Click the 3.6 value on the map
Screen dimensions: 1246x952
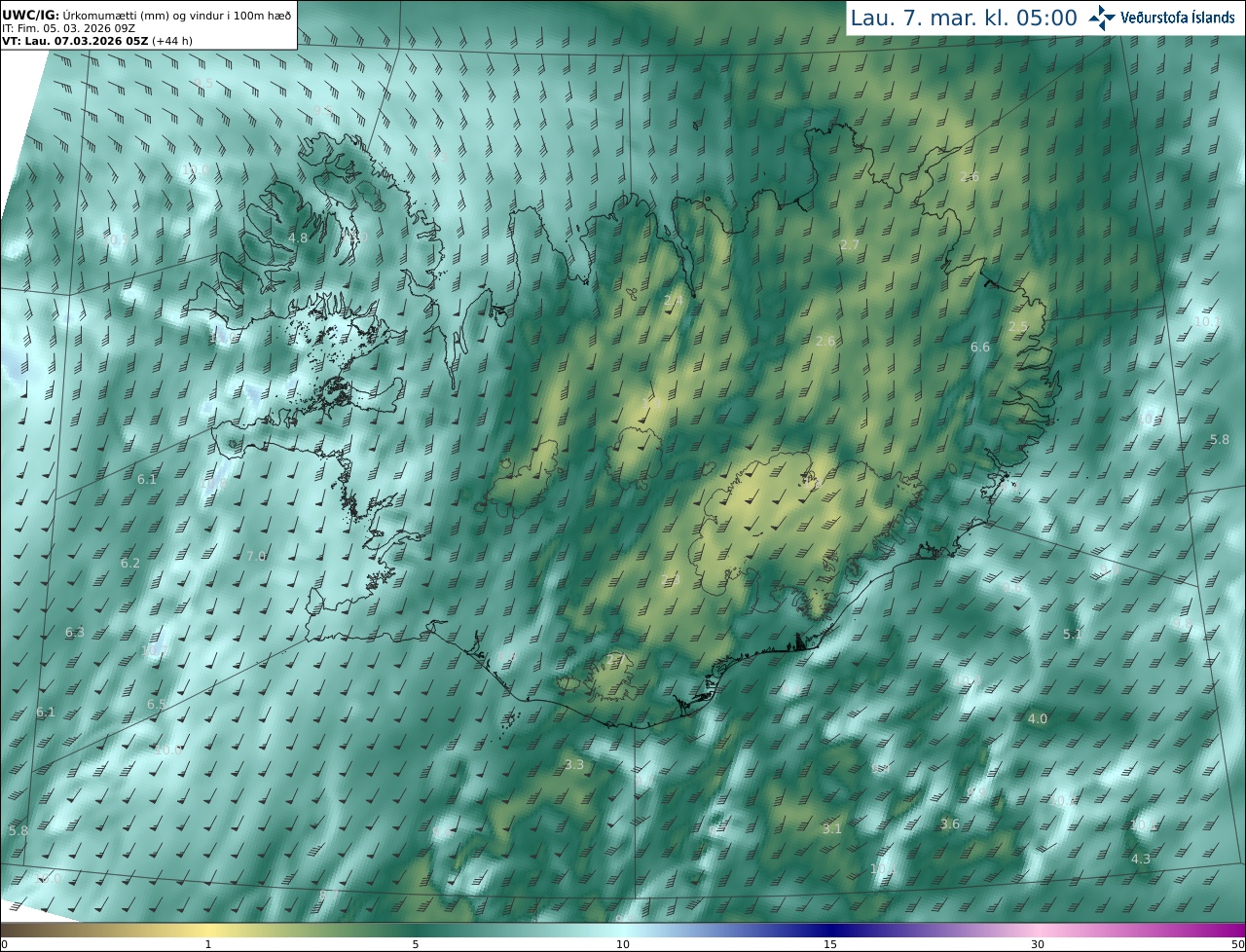coord(950,824)
